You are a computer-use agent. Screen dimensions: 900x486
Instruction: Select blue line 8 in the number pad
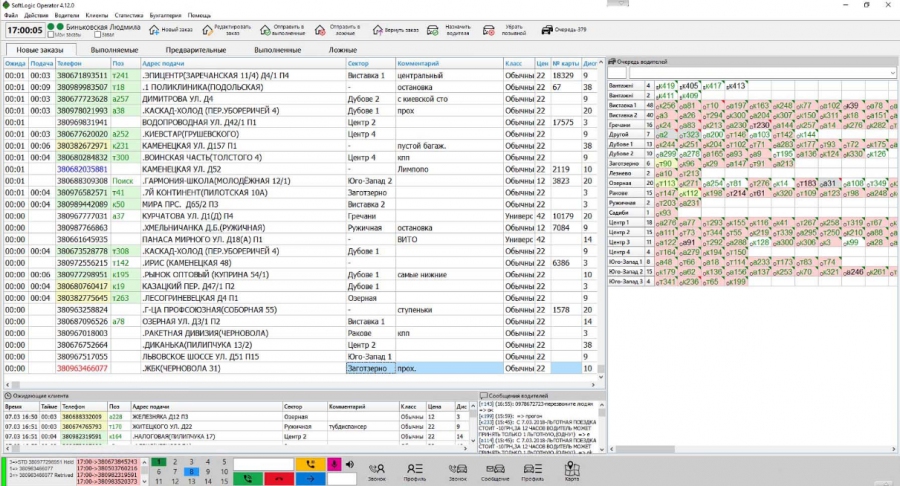point(193,471)
